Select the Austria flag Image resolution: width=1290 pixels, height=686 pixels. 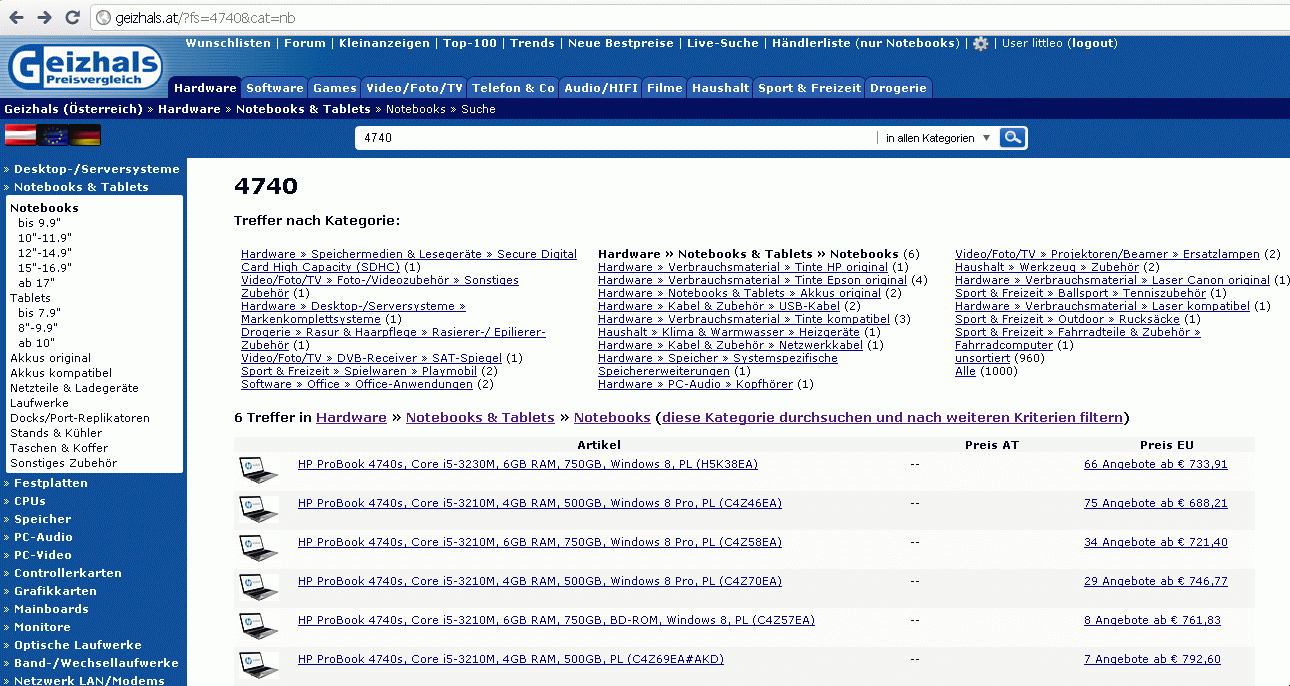[21, 135]
